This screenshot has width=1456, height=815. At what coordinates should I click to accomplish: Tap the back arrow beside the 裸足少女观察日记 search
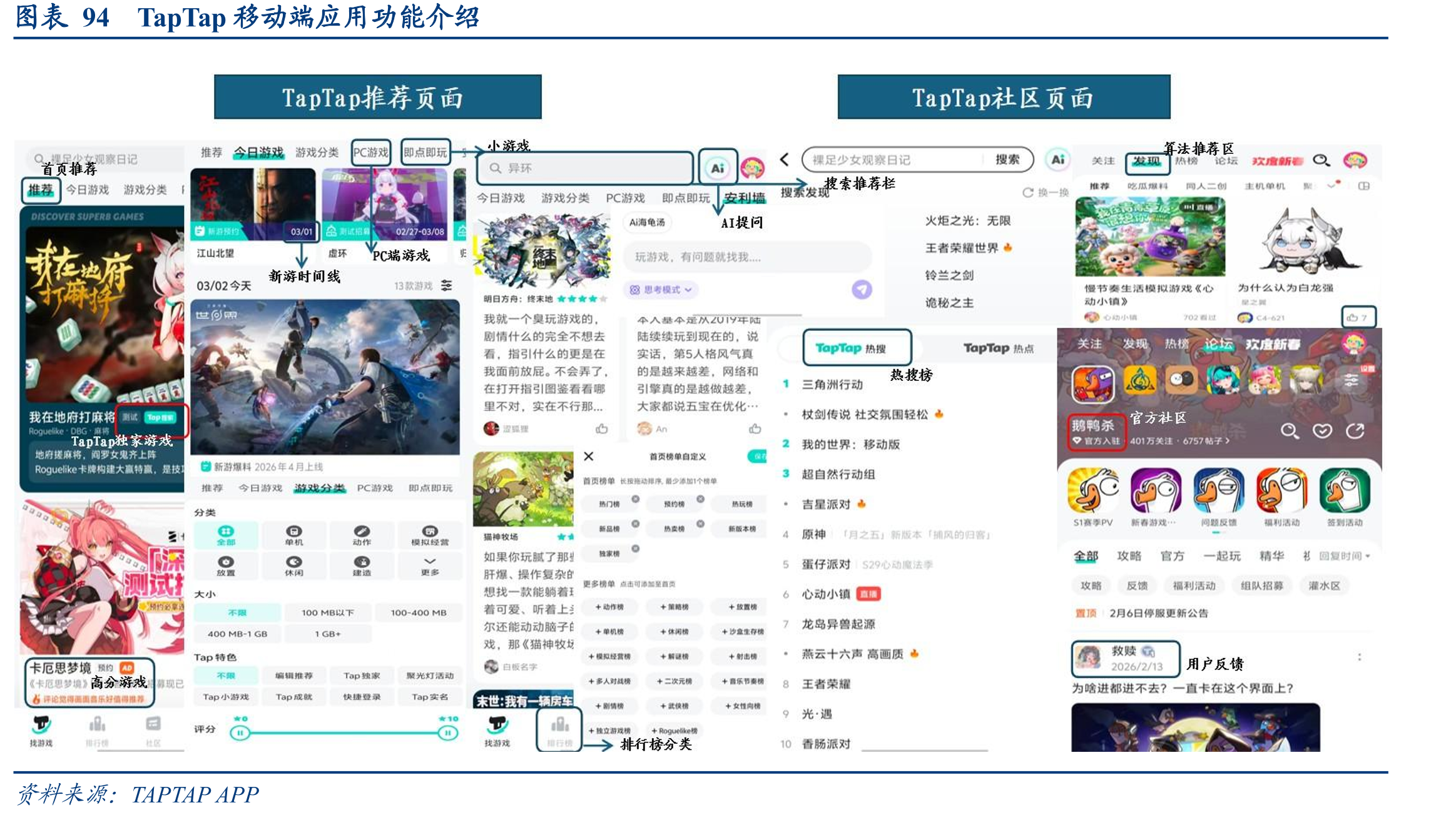pyautogui.click(x=785, y=159)
